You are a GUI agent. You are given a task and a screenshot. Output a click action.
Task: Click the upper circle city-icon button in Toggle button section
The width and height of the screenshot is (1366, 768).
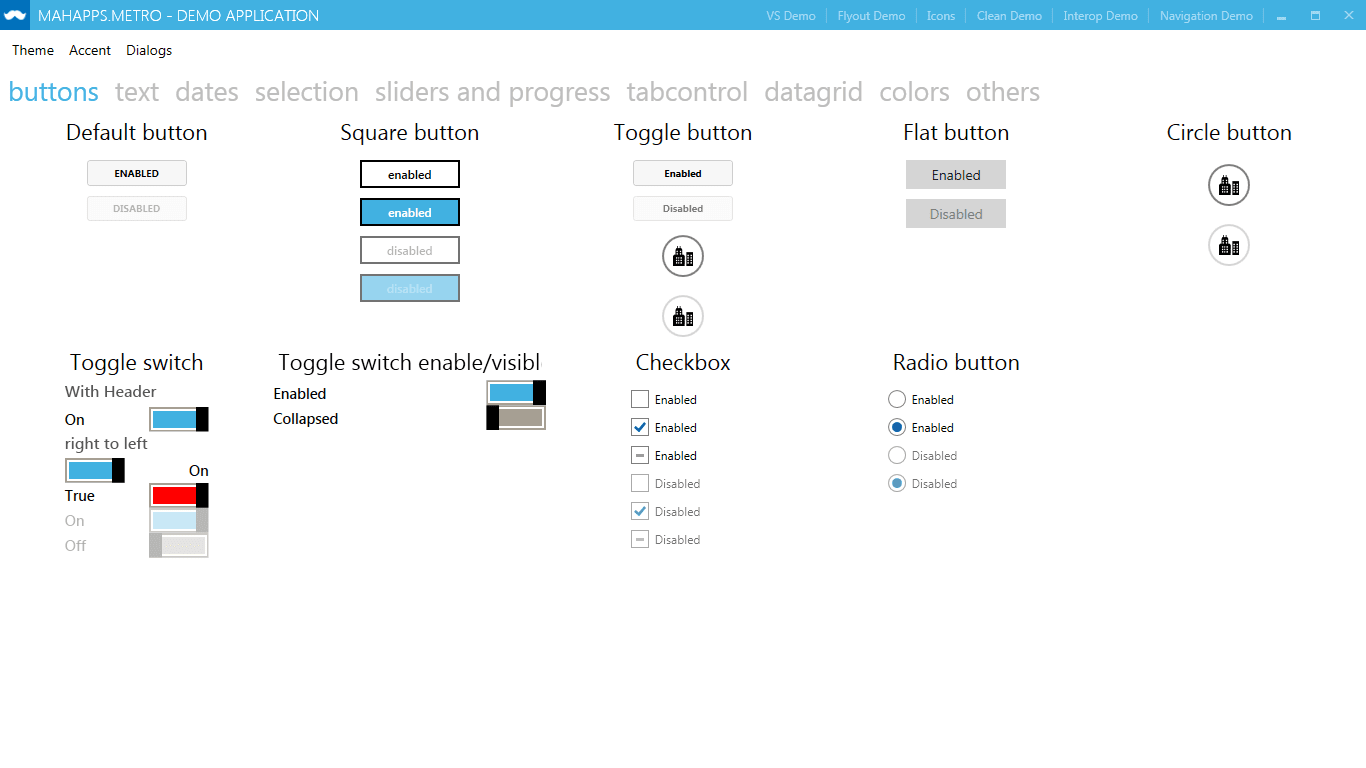pos(682,256)
